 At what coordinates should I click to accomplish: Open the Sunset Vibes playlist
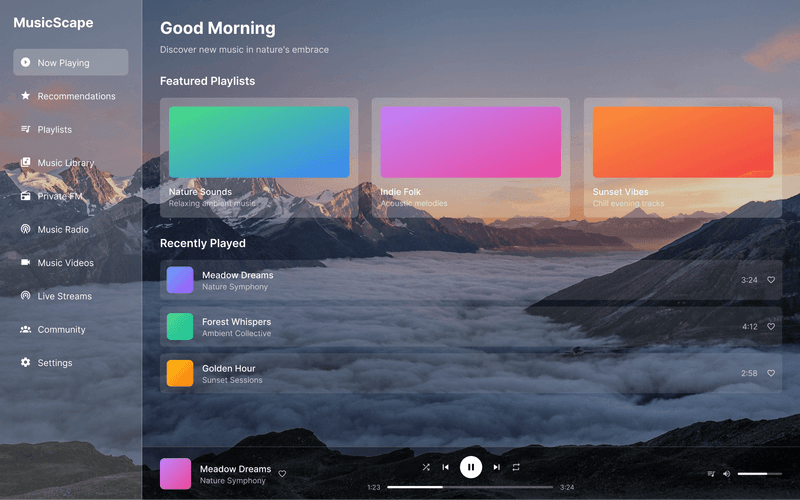click(683, 157)
